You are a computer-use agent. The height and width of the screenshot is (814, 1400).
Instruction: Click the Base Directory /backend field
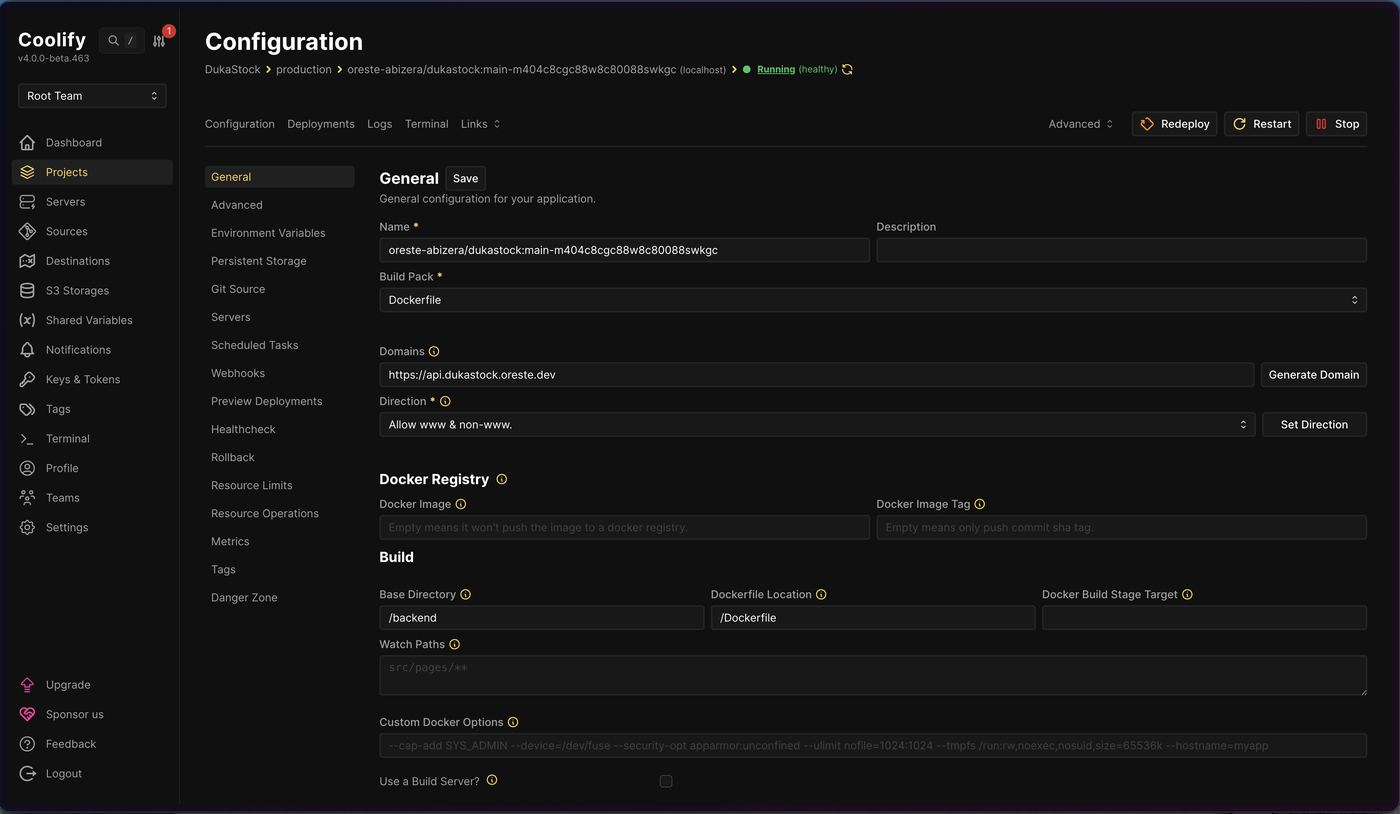click(x=542, y=618)
